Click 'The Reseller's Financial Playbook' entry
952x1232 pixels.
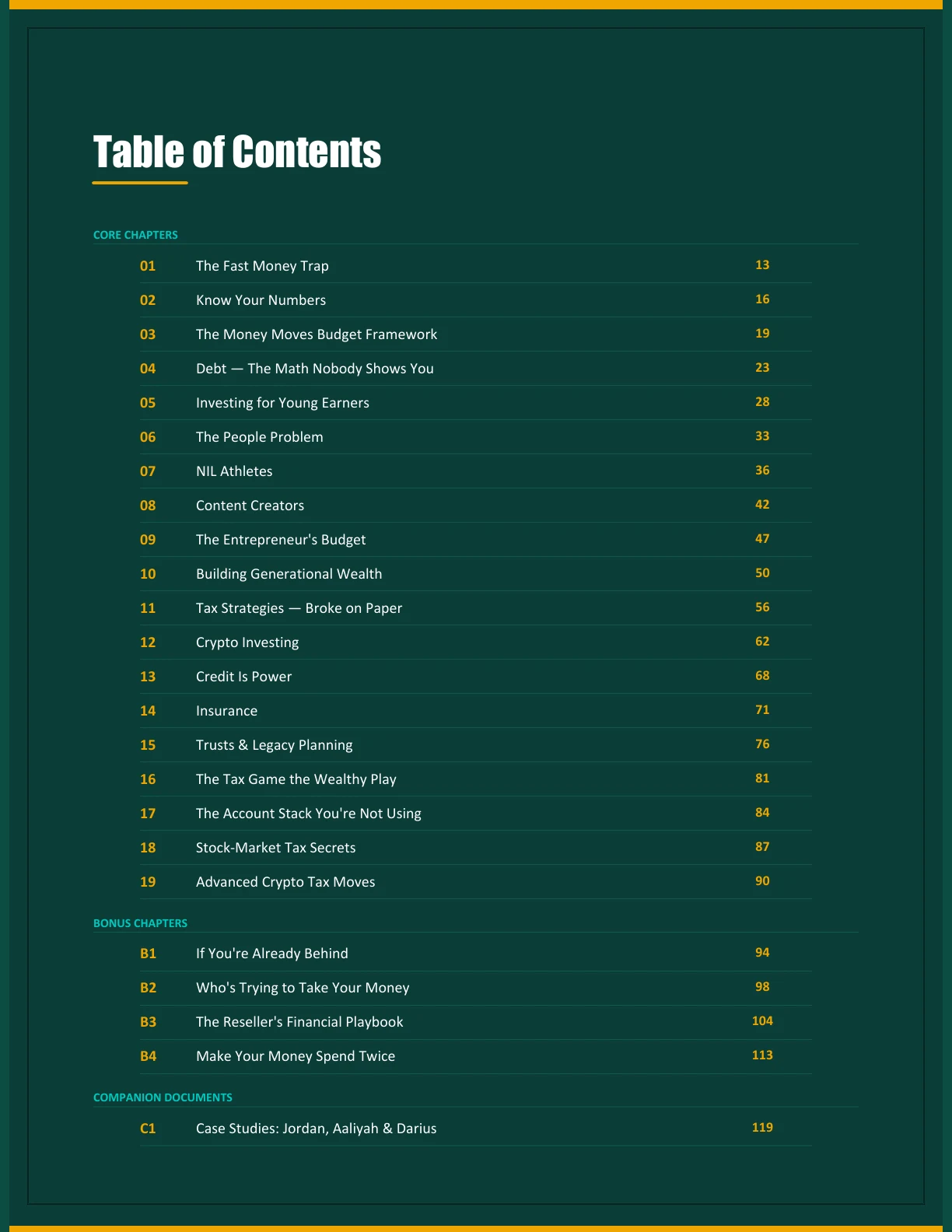[x=299, y=1022]
